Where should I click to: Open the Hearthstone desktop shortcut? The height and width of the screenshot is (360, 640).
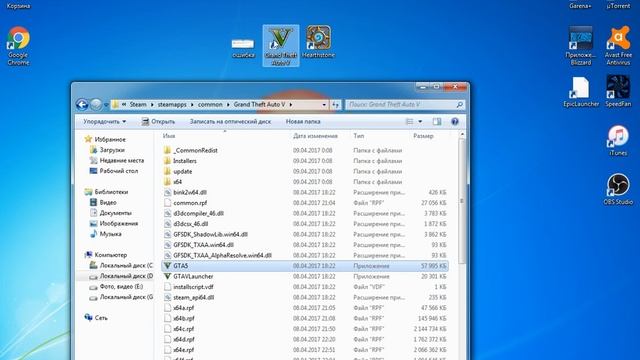(x=318, y=42)
